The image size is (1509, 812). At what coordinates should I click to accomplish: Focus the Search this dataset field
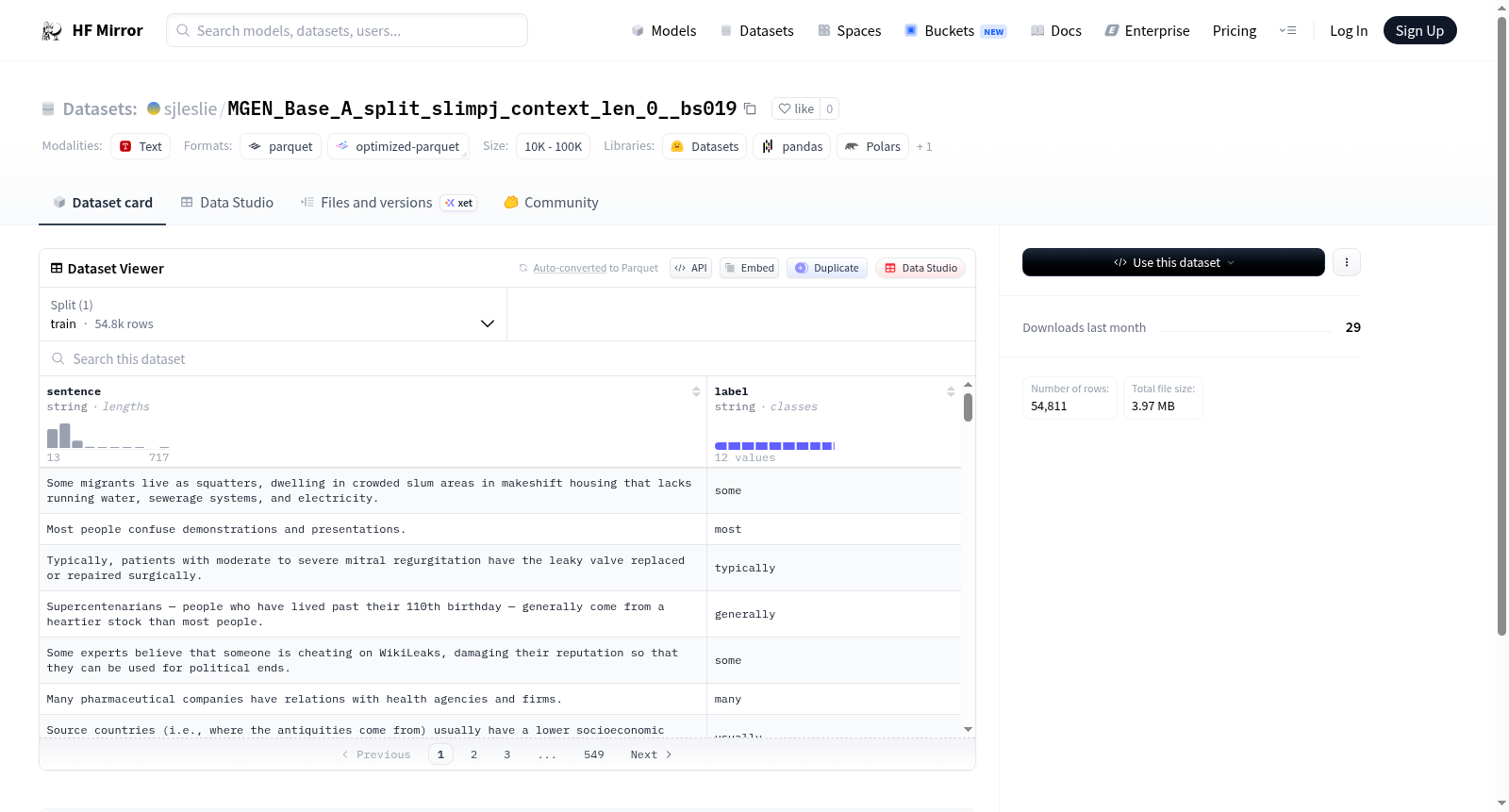pyautogui.click(x=507, y=358)
